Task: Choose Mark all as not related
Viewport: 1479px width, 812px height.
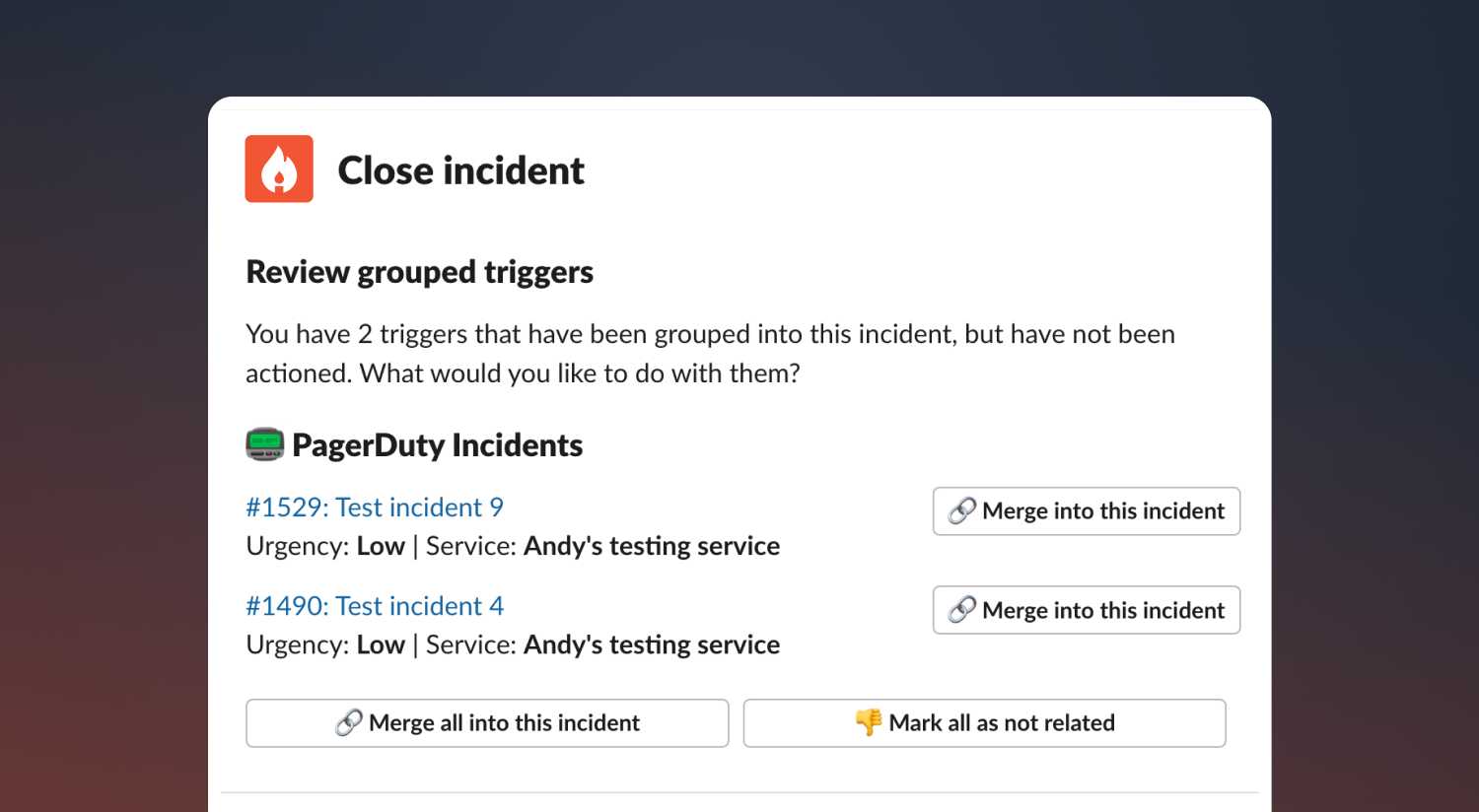Action: 984,723
